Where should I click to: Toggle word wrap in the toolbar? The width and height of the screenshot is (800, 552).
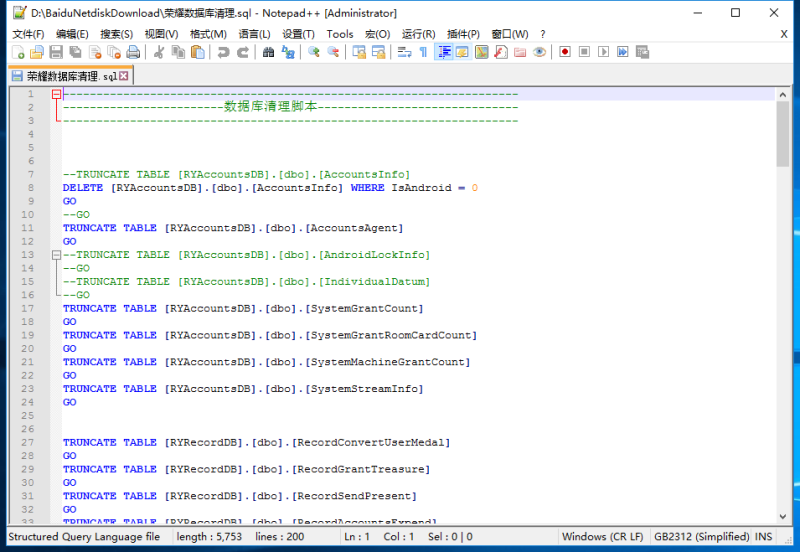(404, 52)
